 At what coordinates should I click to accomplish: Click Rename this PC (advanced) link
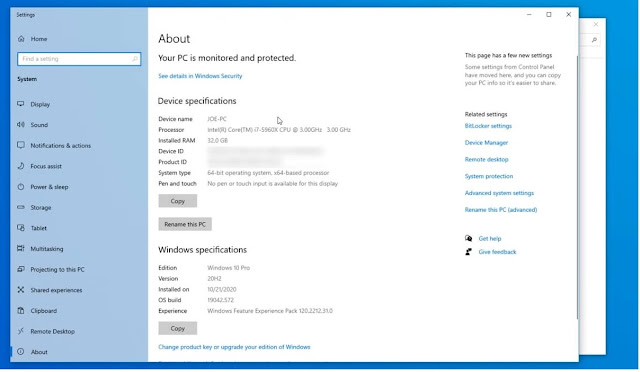pyautogui.click(x=501, y=210)
